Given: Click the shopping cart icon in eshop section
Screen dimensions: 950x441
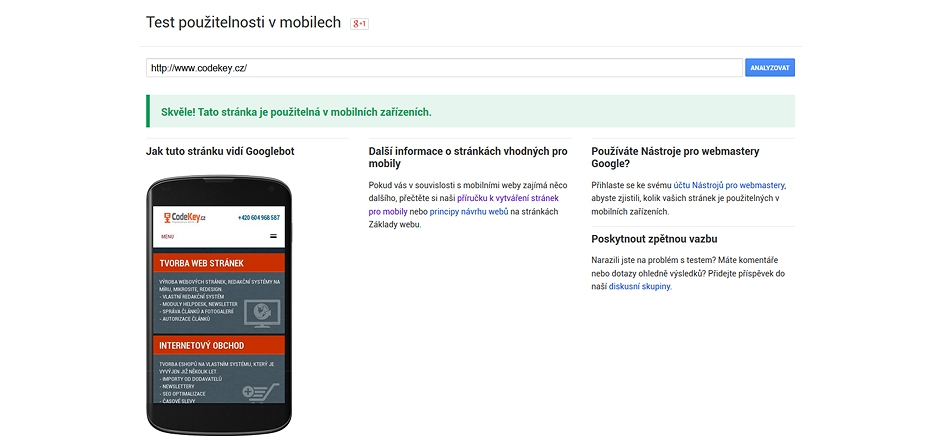Looking at the screenshot, I should 261,391.
